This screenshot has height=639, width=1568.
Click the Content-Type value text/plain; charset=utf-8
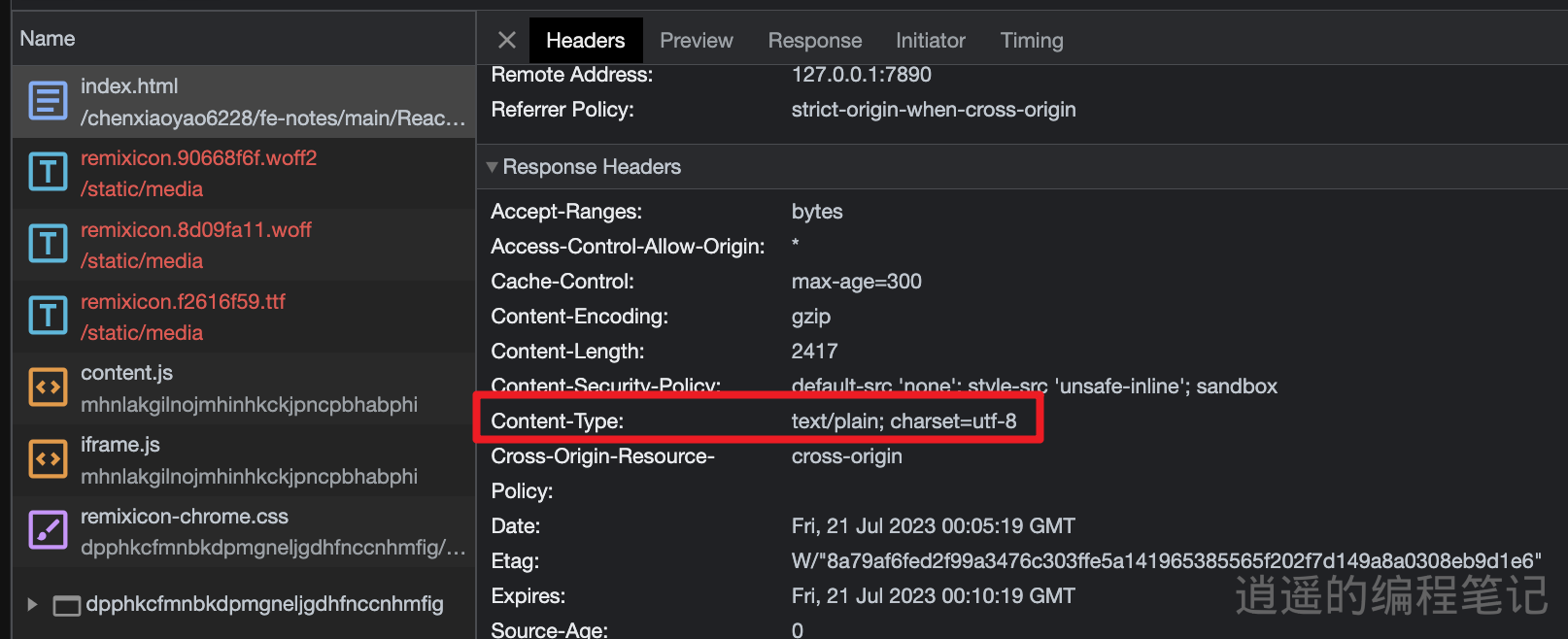click(x=903, y=421)
